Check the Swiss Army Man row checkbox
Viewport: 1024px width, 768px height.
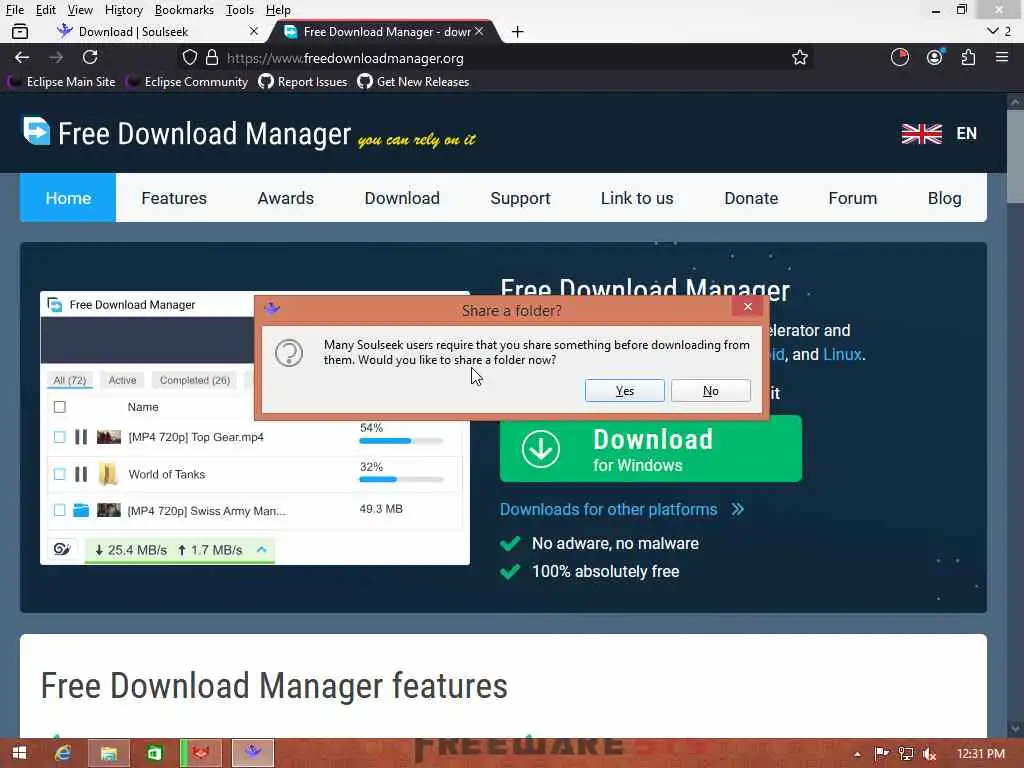pos(59,510)
